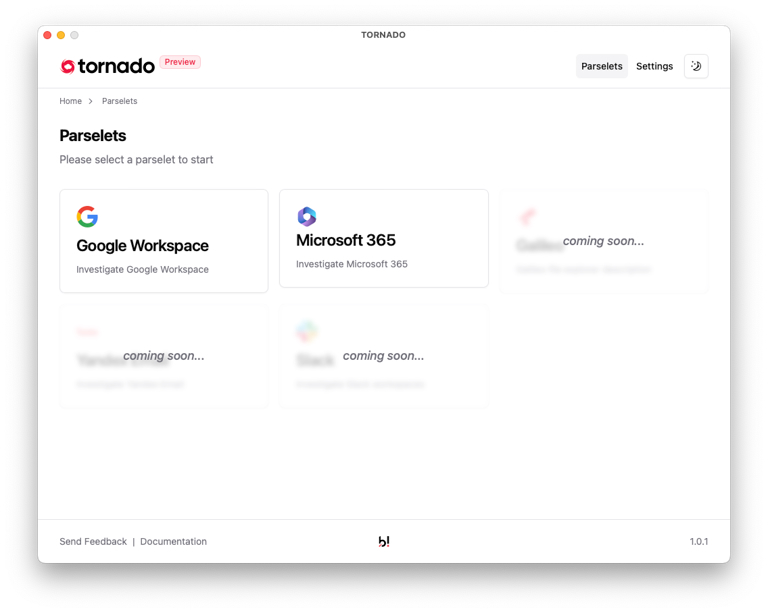Click the blurred Slack logo icon

point(308,331)
